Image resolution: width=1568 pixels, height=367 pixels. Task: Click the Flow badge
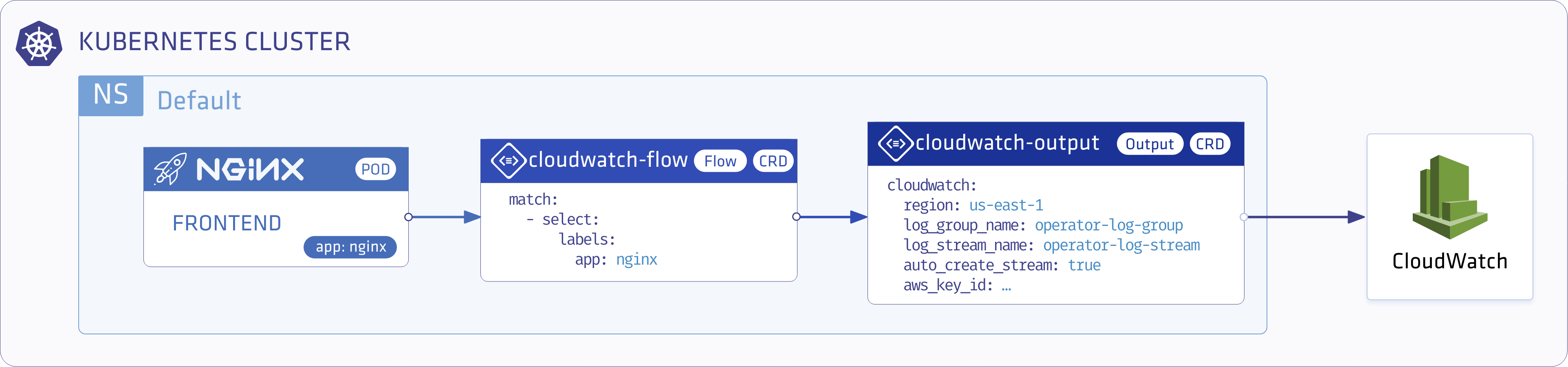(x=720, y=161)
